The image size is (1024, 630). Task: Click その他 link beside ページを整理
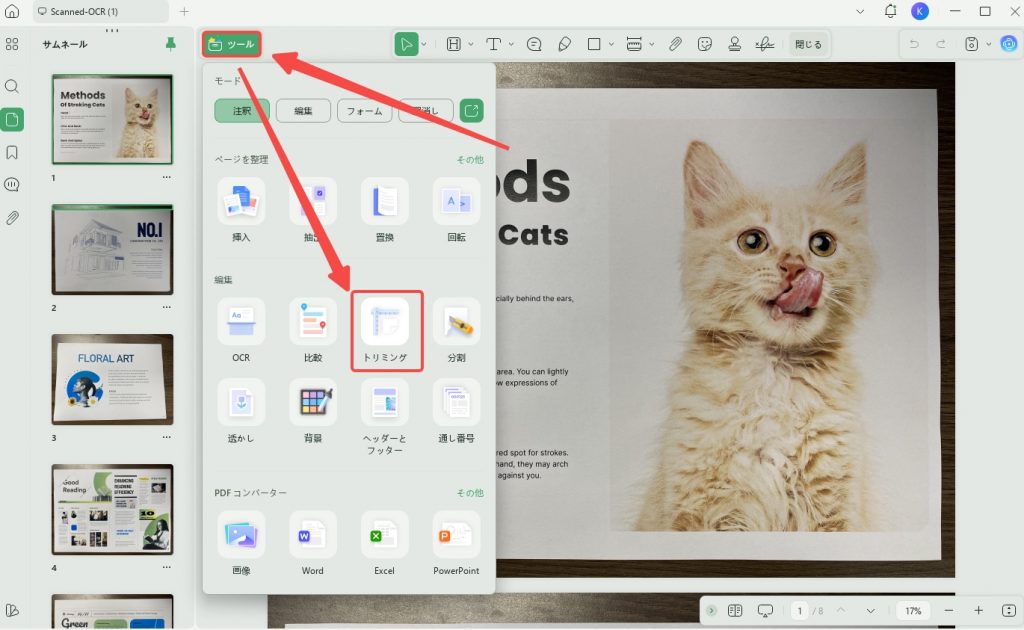[470, 159]
